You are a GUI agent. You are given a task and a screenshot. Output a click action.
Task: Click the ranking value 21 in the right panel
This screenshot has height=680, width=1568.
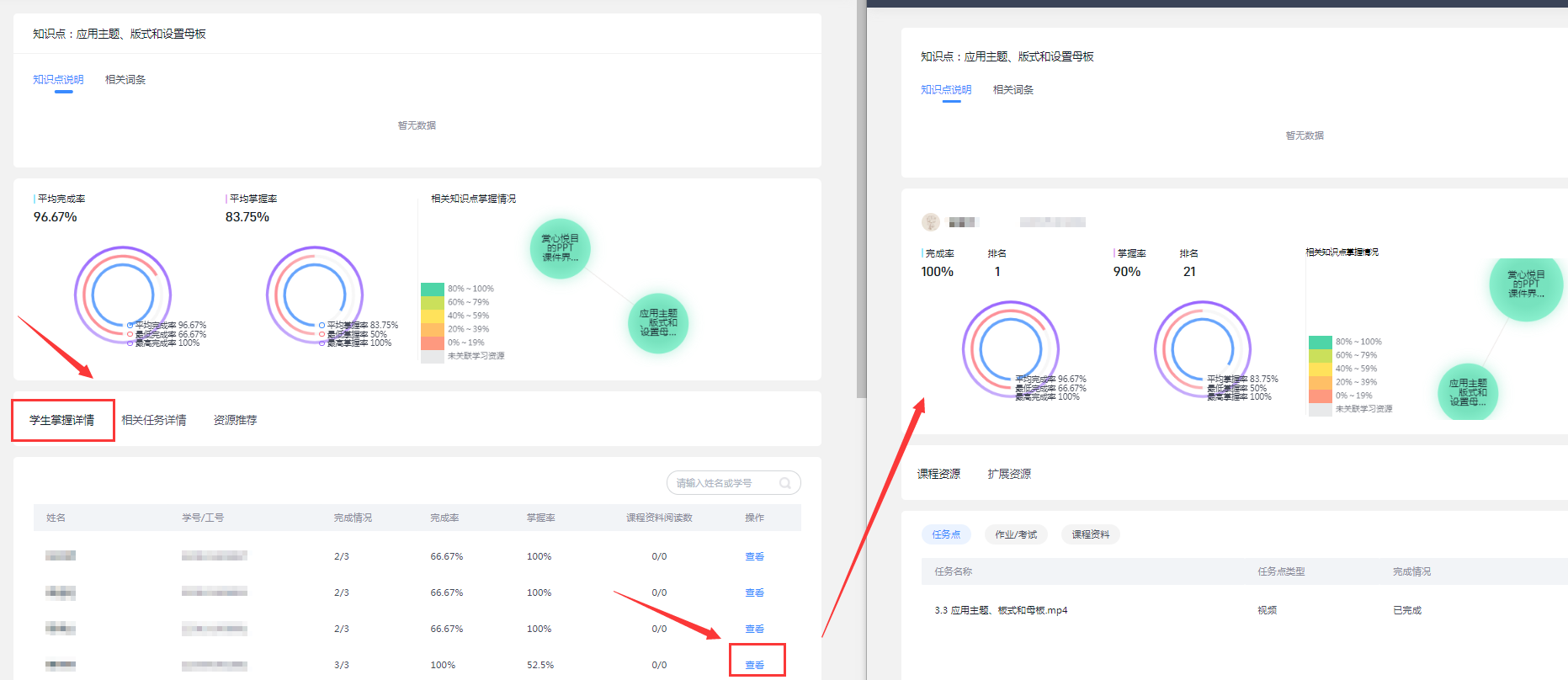coord(1189,272)
